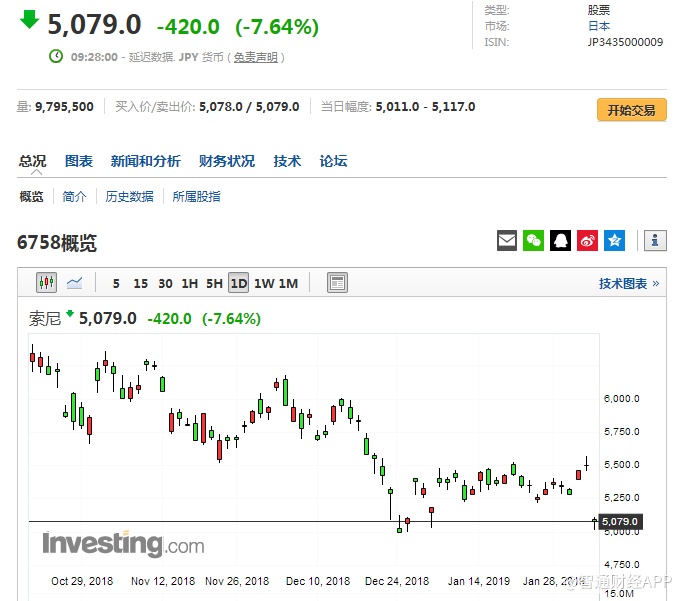This screenshot has height=601, width=682.
Task: Click the 开始交易 button
Action: point(631,110)
